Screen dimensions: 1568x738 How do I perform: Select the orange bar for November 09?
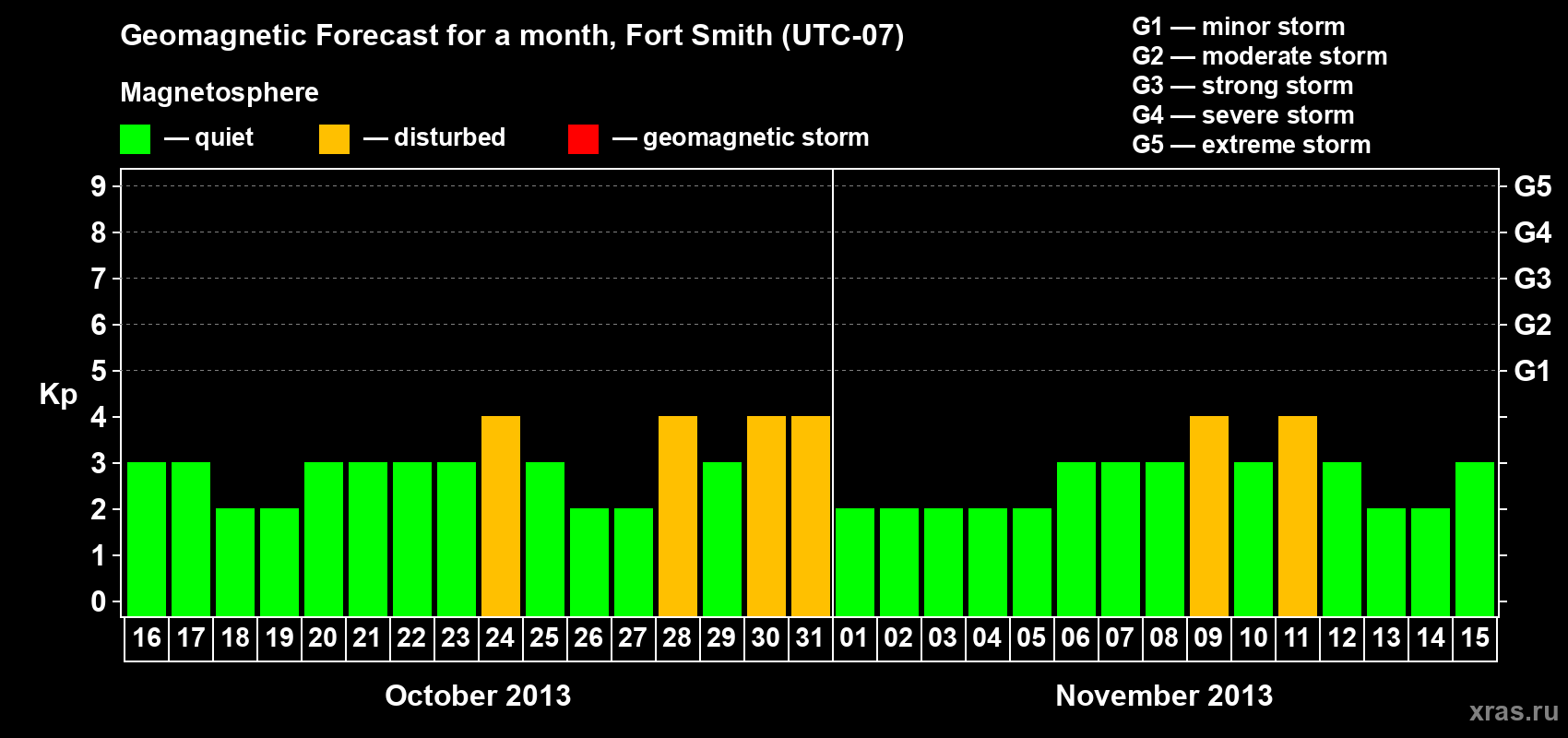[x=1209, y=516]
